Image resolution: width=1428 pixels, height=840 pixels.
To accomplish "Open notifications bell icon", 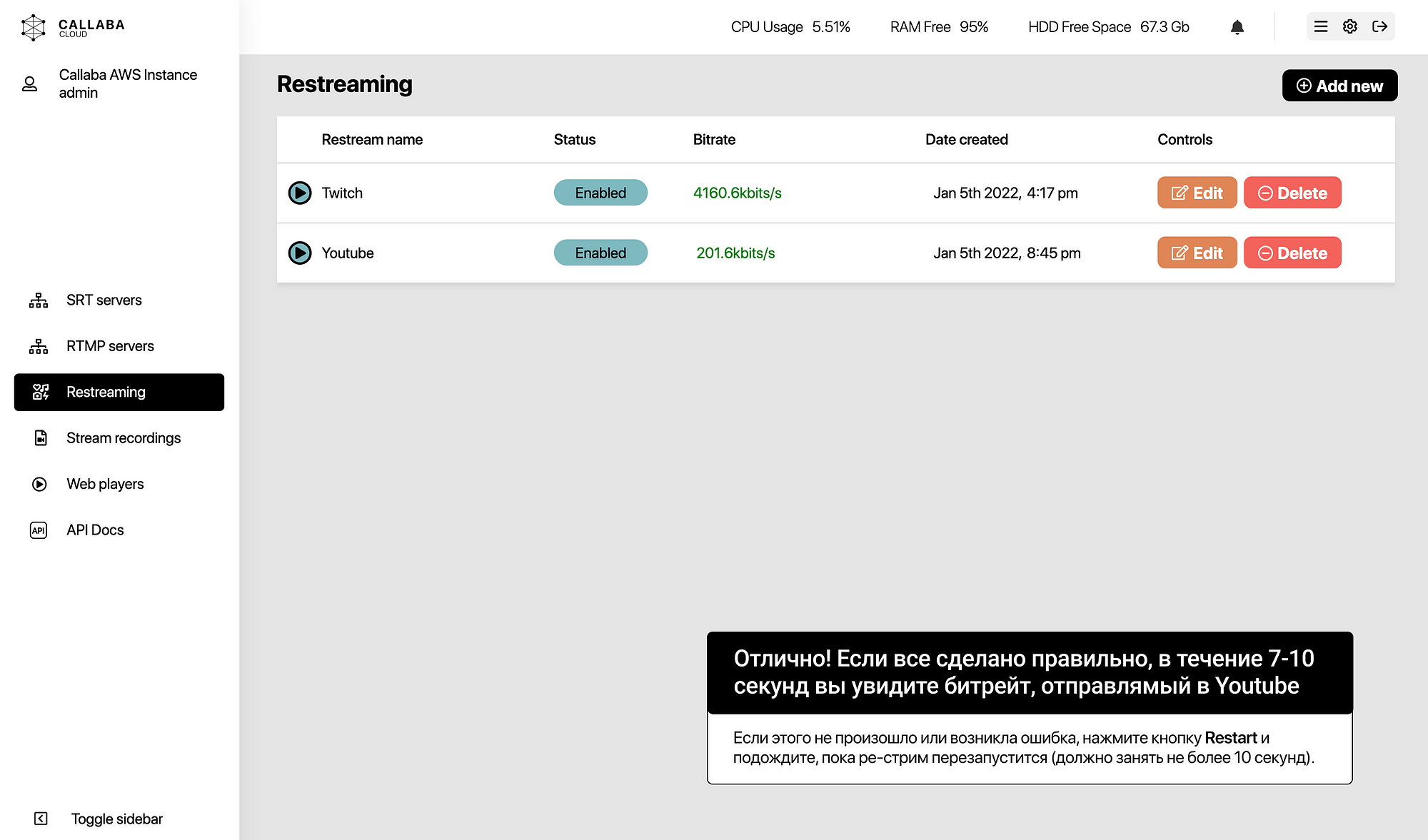I will click(1237, 27).
